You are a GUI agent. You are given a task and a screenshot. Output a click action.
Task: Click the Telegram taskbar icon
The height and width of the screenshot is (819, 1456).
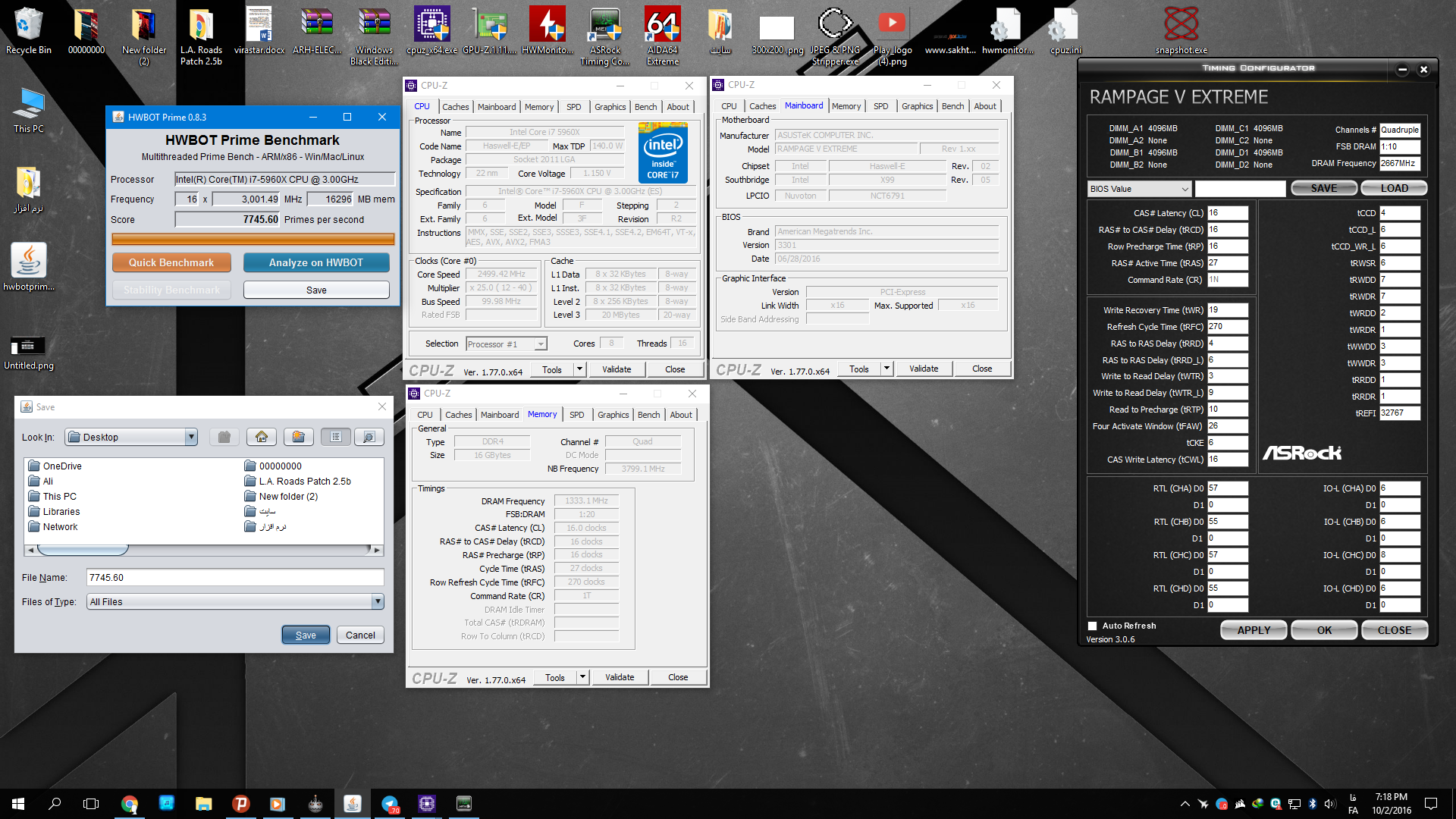coord(390,804)
